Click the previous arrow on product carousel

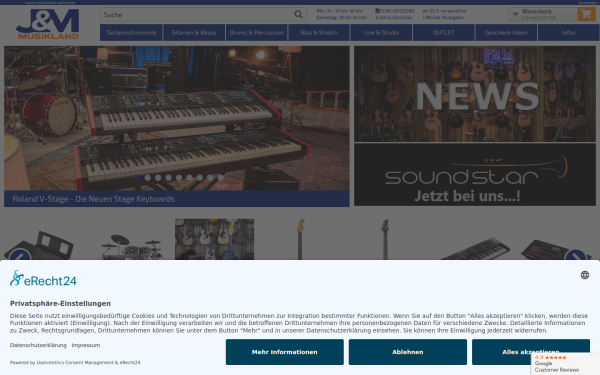pyautogui.click(x=20, y=254)
